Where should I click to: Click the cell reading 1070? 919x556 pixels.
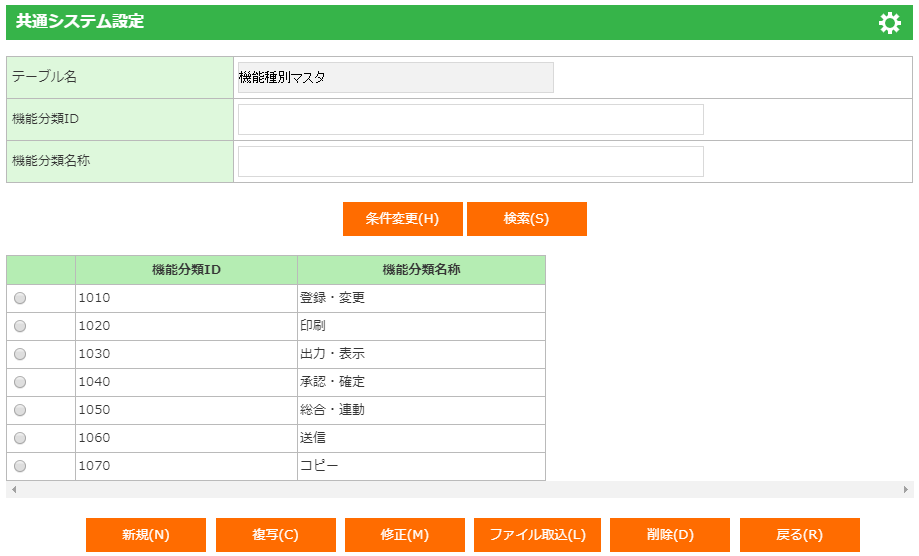tap(186, 466)
